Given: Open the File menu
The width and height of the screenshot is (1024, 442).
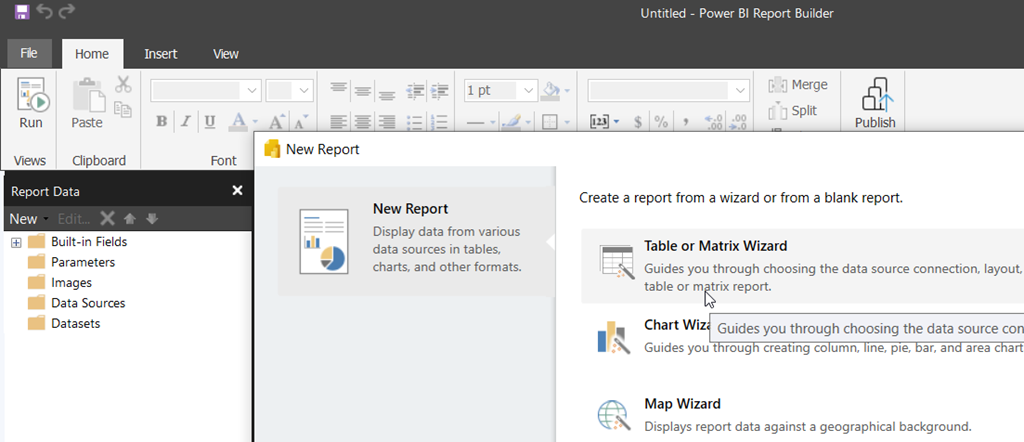Looking at the screenshot, I should coord(29,54).
